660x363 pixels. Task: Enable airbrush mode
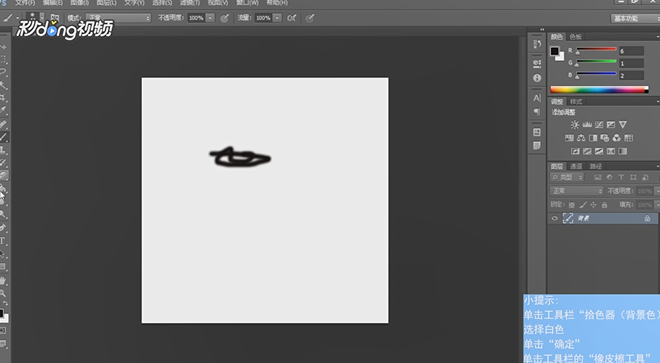coord(292,18)
